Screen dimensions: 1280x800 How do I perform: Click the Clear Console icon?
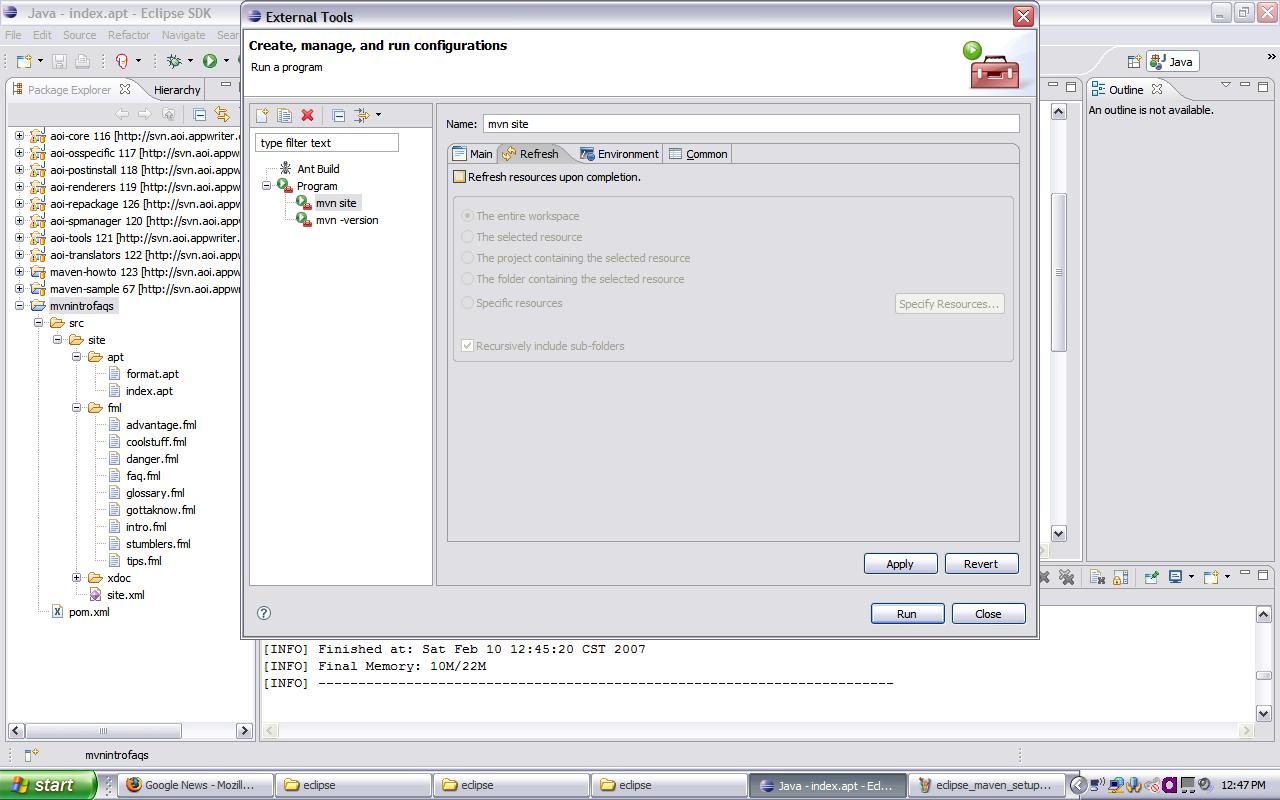(1097, 577)
